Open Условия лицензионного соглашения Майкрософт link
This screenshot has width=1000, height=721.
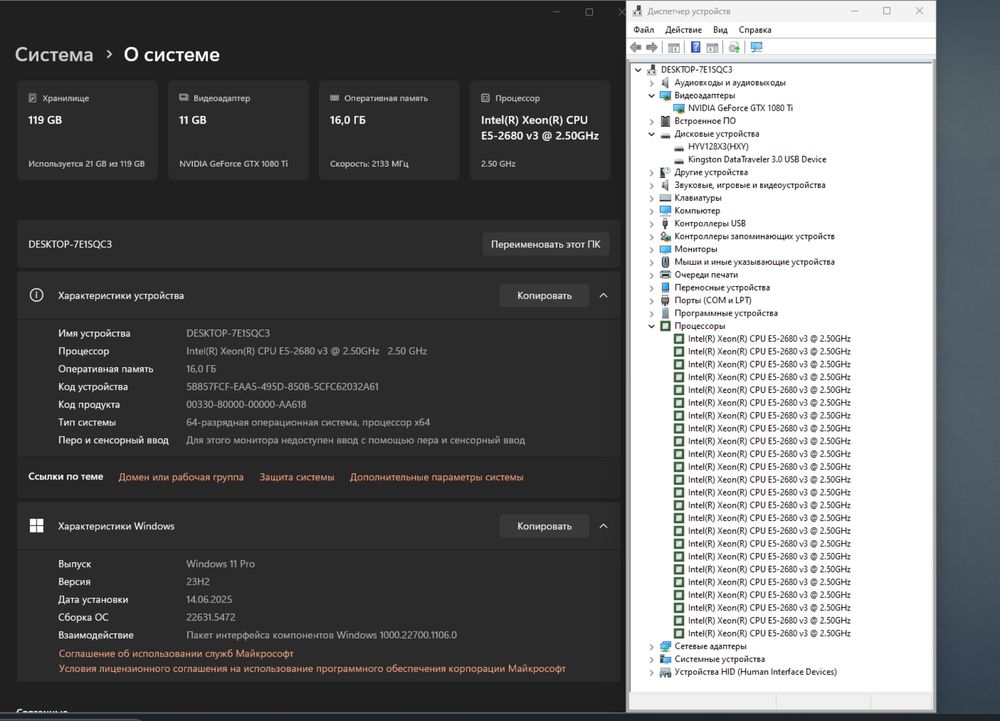click(312, 669)
